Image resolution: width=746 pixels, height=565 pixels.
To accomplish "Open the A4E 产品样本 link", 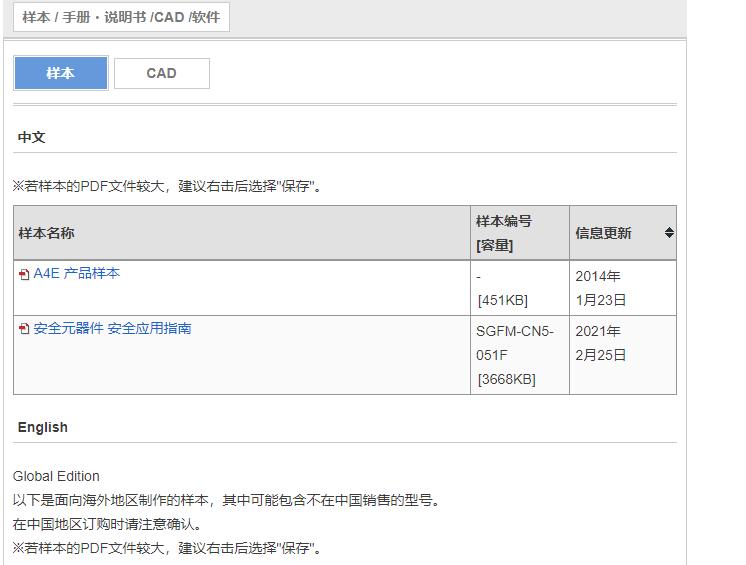I will coord(77,273).
